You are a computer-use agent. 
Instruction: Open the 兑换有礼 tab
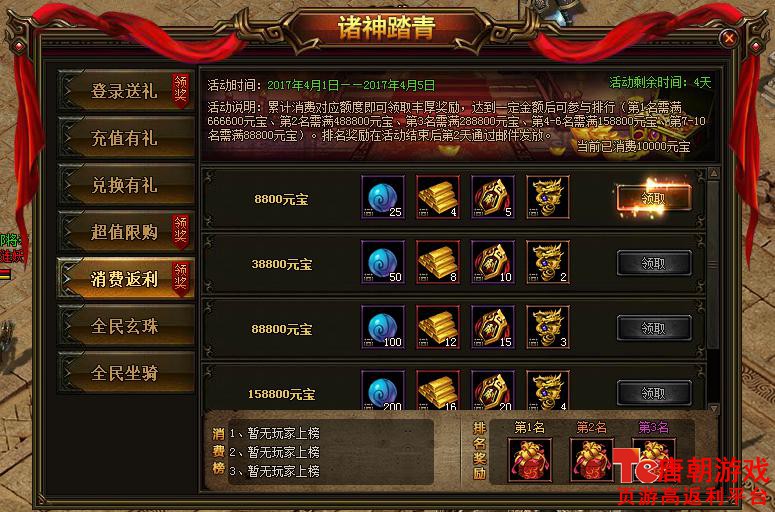pos(126,184)
